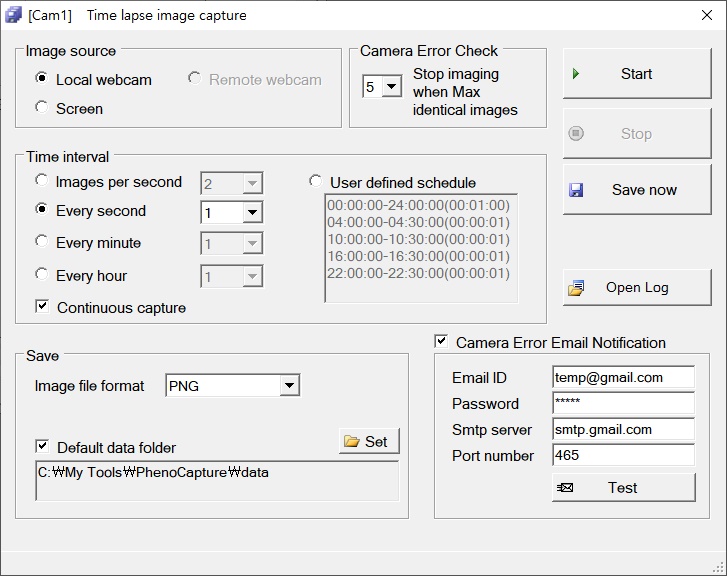Click the floppy disk Save now icon

[576, 190]
